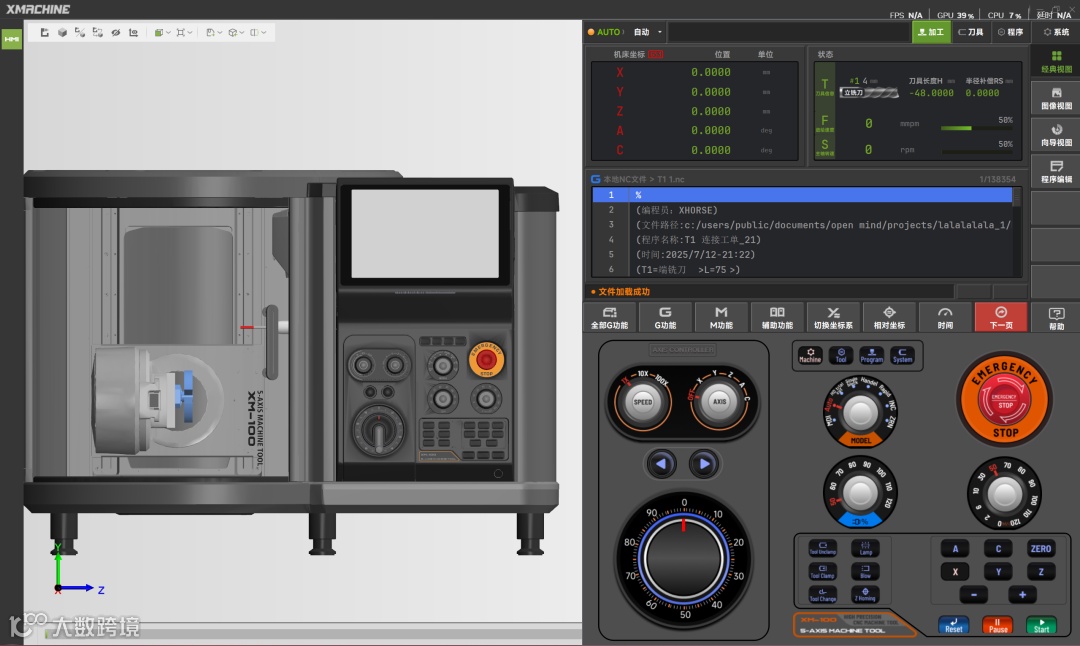Click the Tool panel button
This screenshot has height=646, width=1080.
pyautogui.click(x=841, y=355)
